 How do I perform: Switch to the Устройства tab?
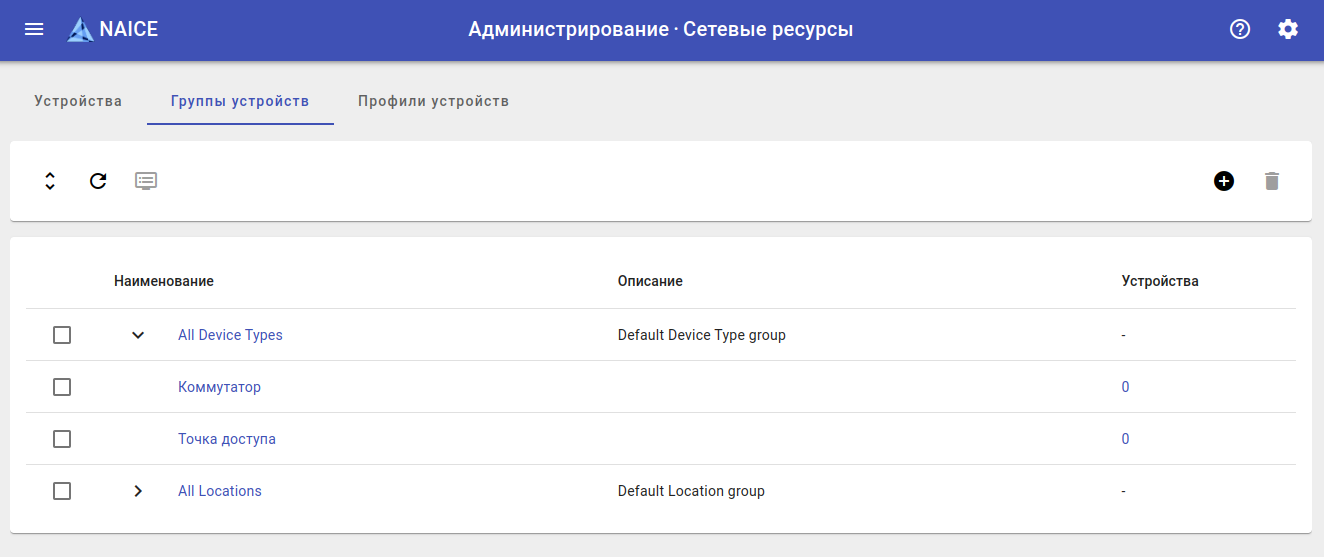[78, 101]
